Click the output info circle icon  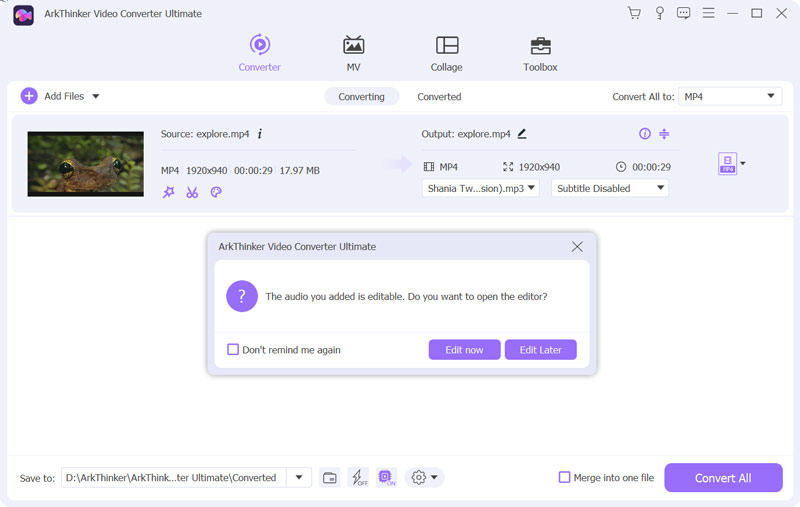click(645, 134)
